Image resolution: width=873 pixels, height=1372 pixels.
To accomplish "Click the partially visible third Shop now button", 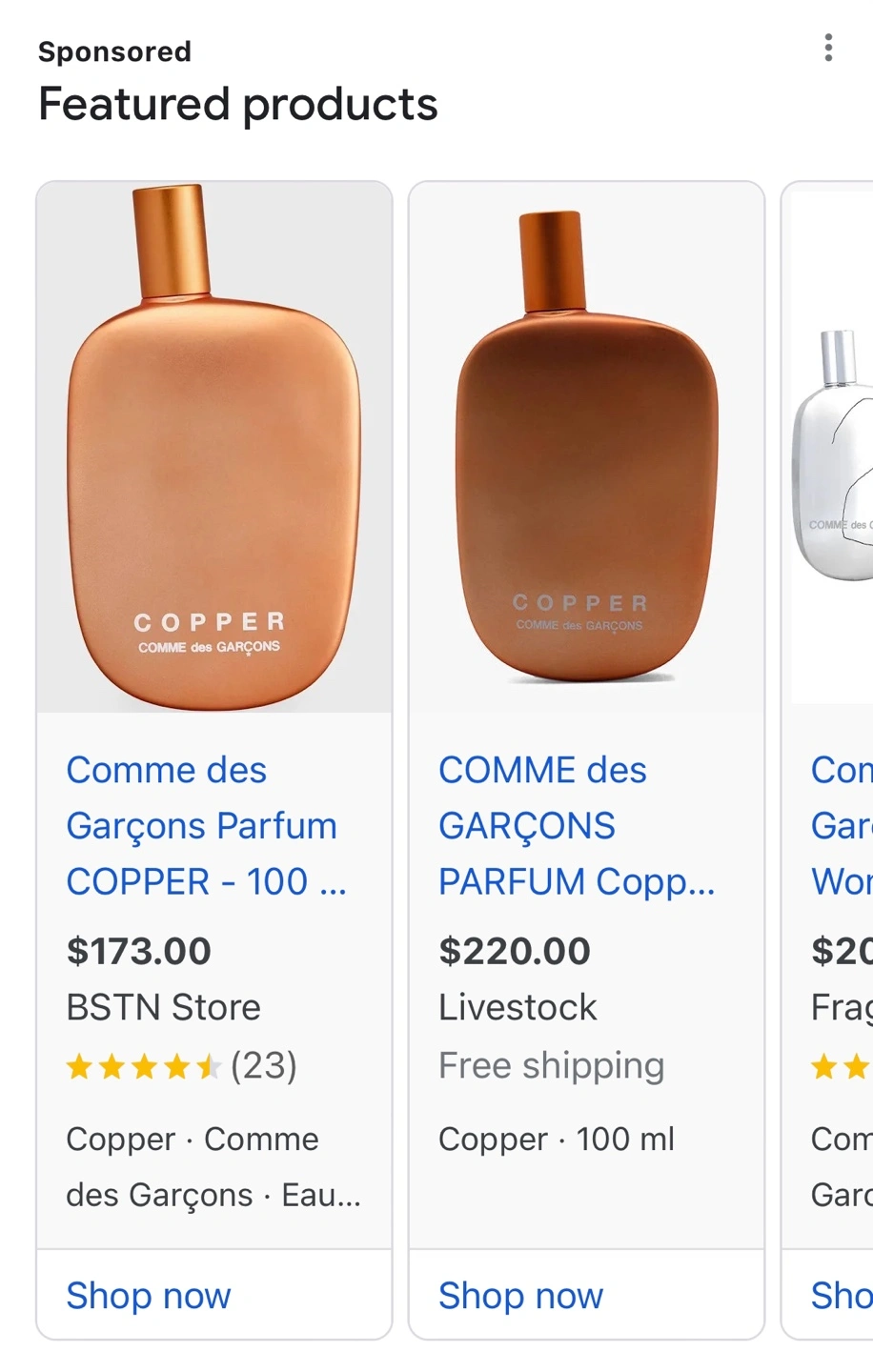I will click(x=841, y=1296).
